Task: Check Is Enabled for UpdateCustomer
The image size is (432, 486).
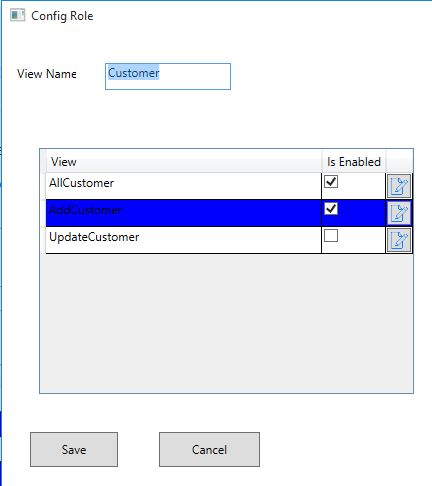Action: (331, 236)
